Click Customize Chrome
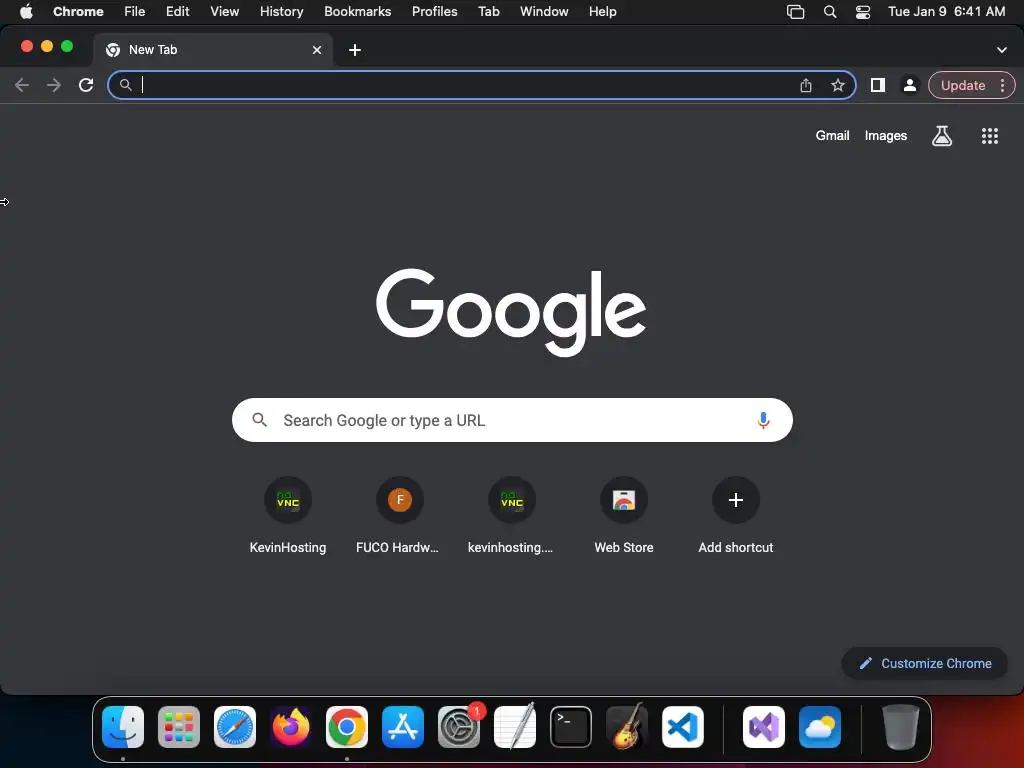Image resolution: width=1024 pixels, height=768 pixels. (925, 663)
